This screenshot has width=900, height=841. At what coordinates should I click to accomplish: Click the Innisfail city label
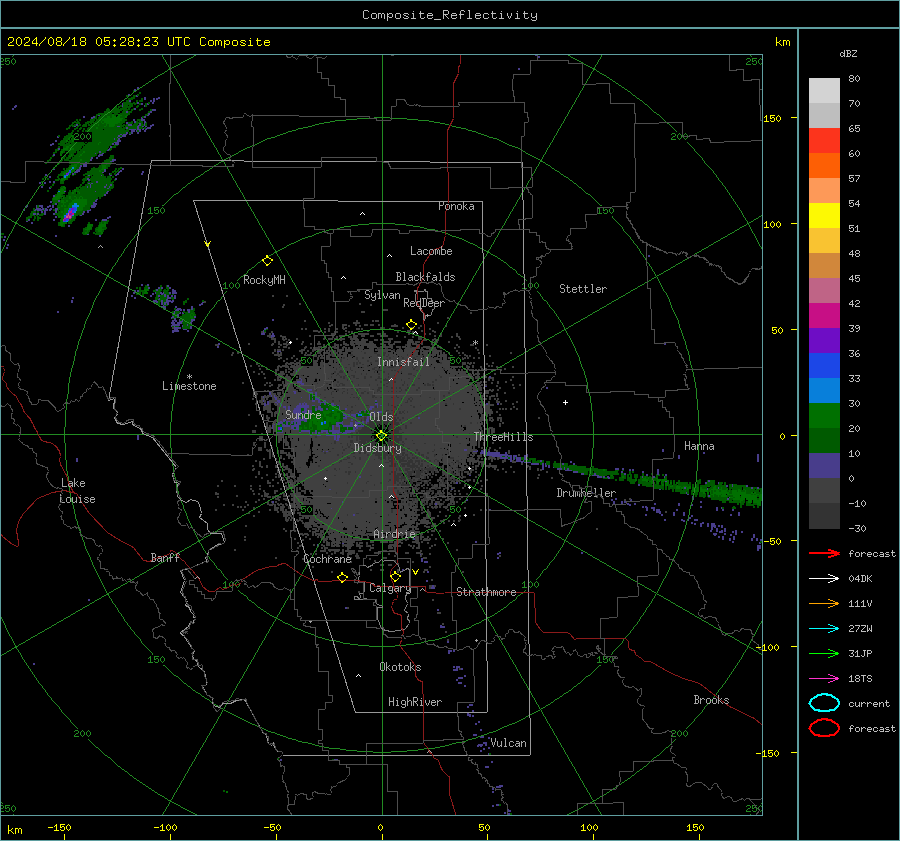(x=403, y=362)
